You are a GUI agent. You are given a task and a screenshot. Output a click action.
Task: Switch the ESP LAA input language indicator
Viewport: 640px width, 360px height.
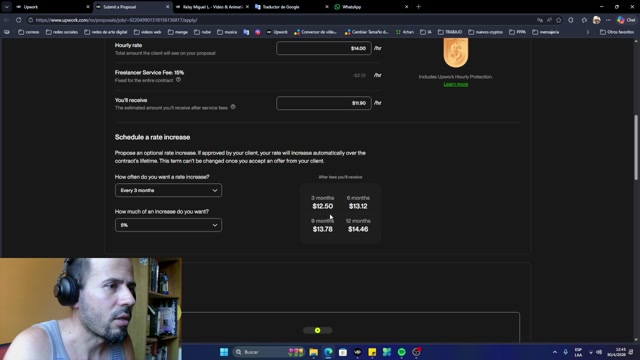578,352
